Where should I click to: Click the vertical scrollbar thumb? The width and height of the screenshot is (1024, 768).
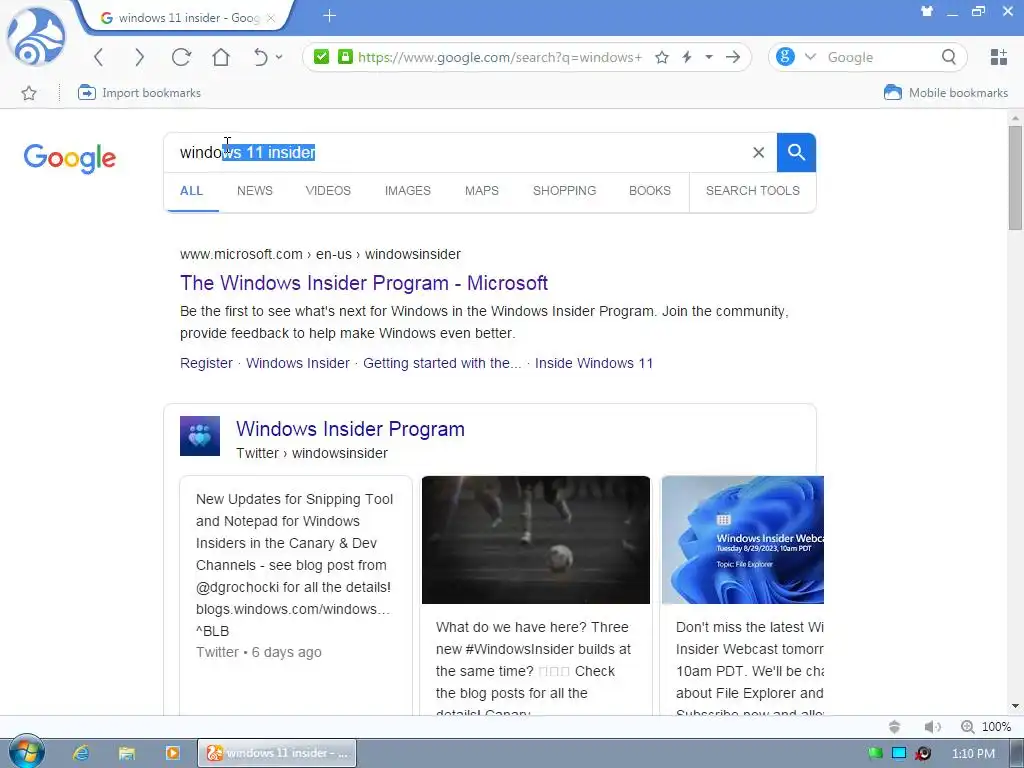[1015, 178]
